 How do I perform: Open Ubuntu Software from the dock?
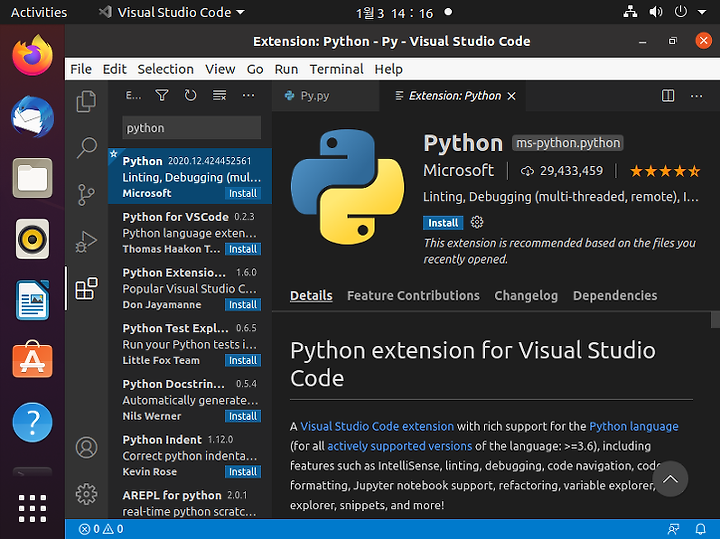(32, 359)
